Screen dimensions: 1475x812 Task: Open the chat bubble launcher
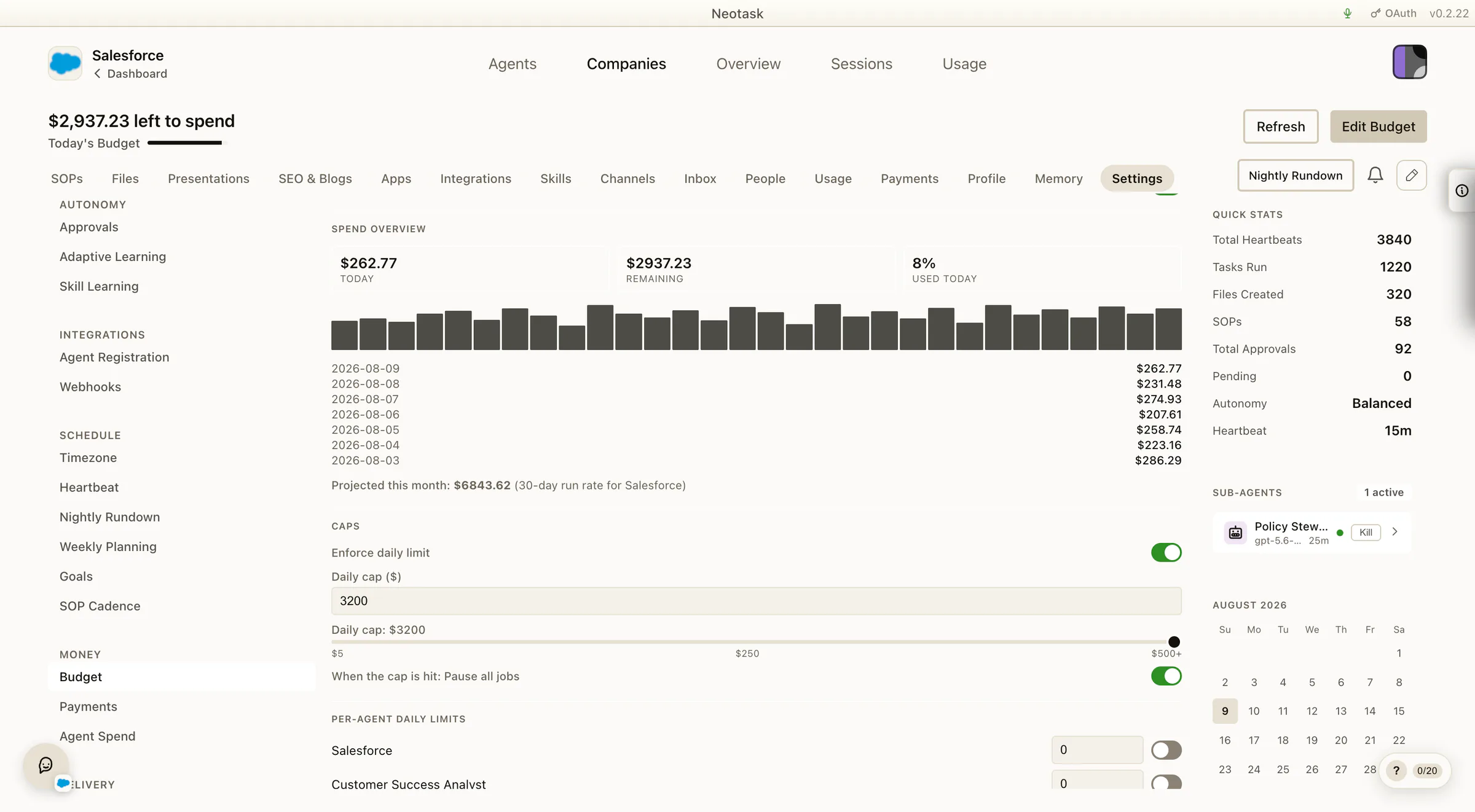tap(45, 765)
